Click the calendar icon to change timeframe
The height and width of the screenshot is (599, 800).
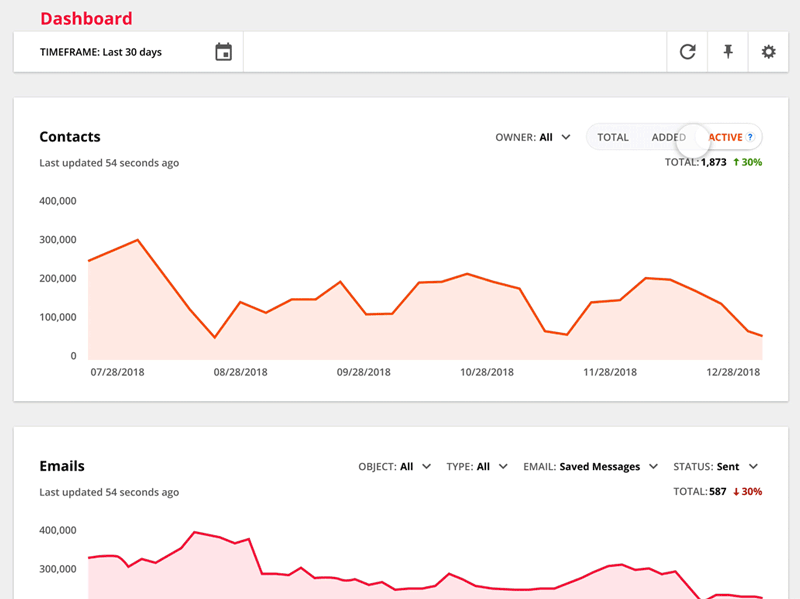click(224, 51)
